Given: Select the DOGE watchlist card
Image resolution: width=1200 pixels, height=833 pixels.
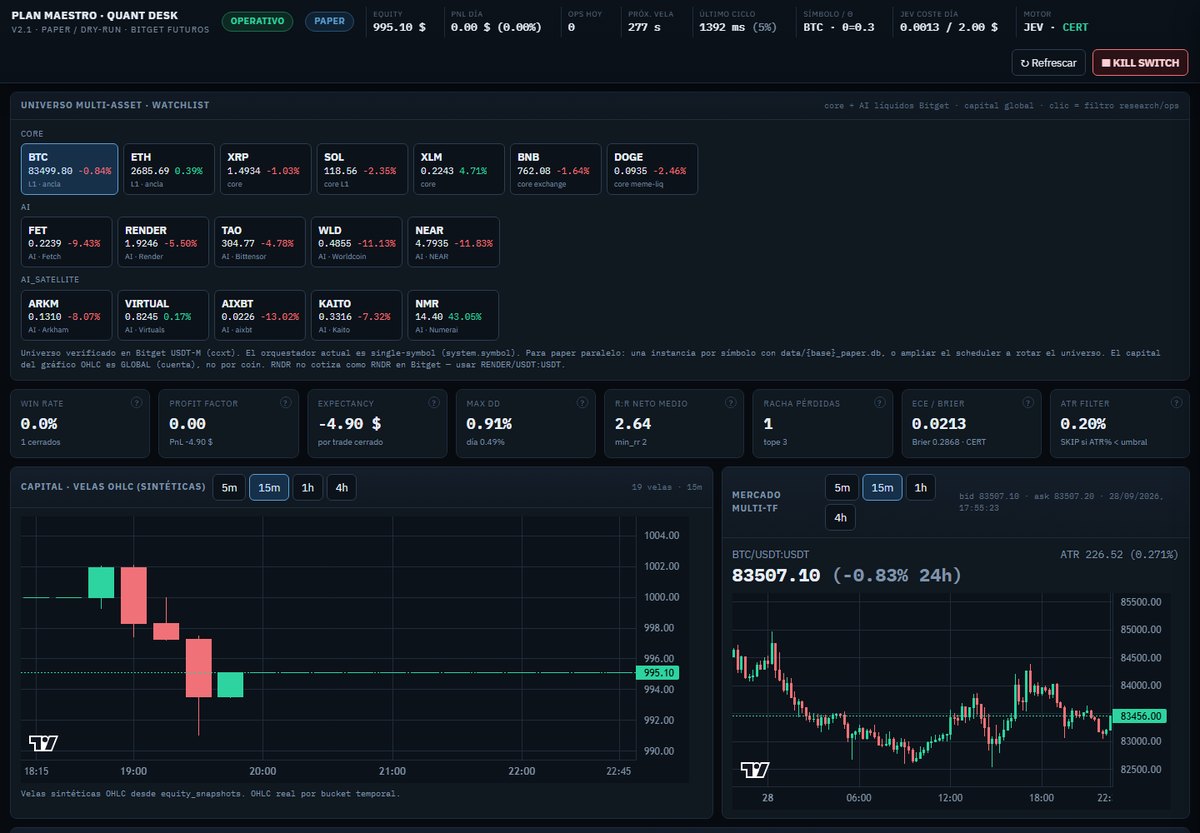Looking at the screenshot, I should coord(651,169).
